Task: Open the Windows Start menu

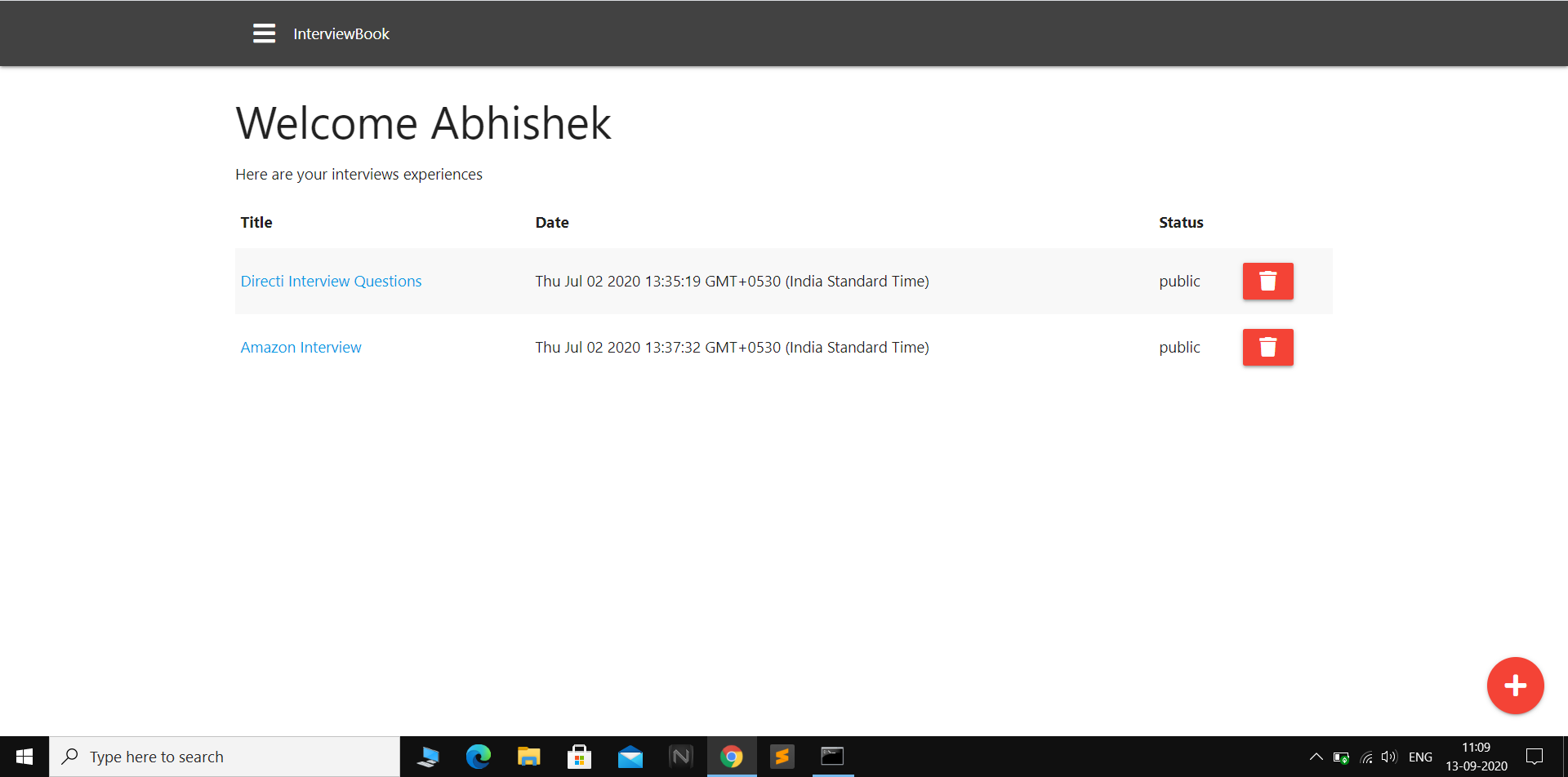Action: point(24,757)
